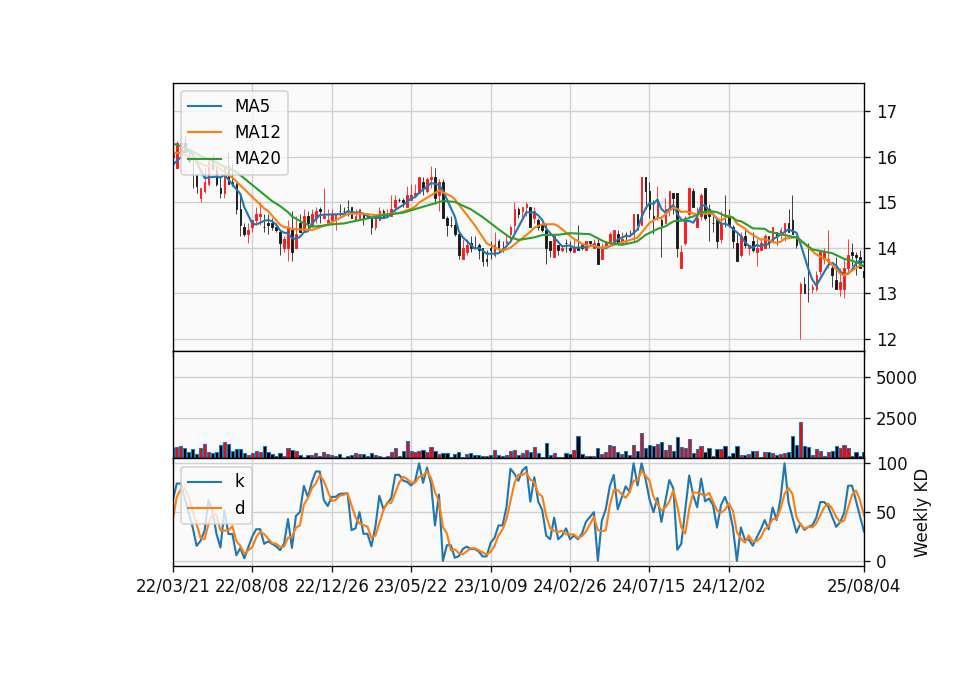The height and width of the screenshot is (690, 960).
Task: Click the 22/12/26 date label
Action: [x=332, y=586]
